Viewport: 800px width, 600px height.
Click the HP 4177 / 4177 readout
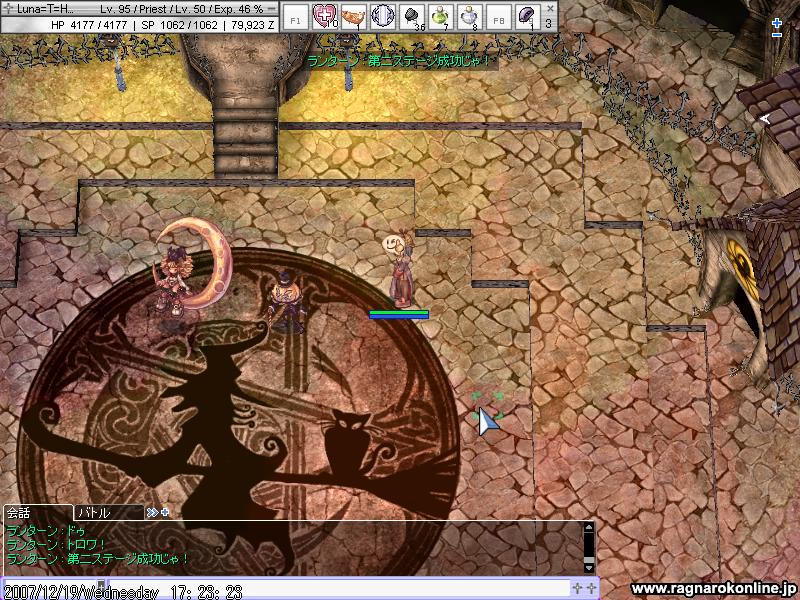tap(89, 25)
